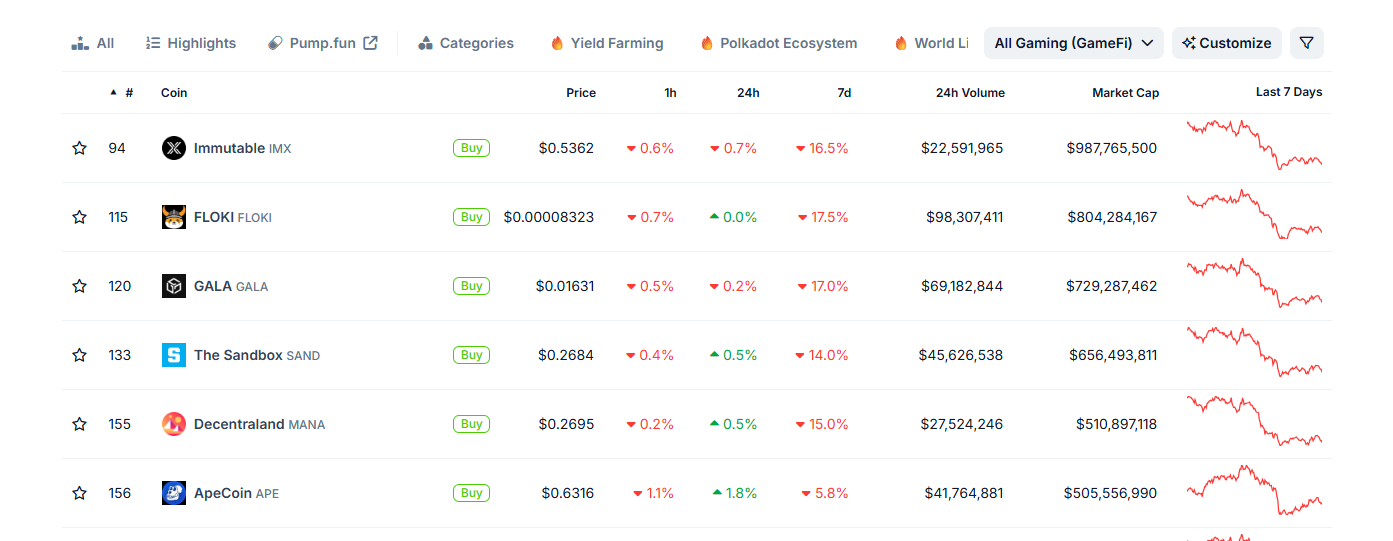Sort by Price column header
The height and width of the screenshot is (541, 1393).
point(581,92)
